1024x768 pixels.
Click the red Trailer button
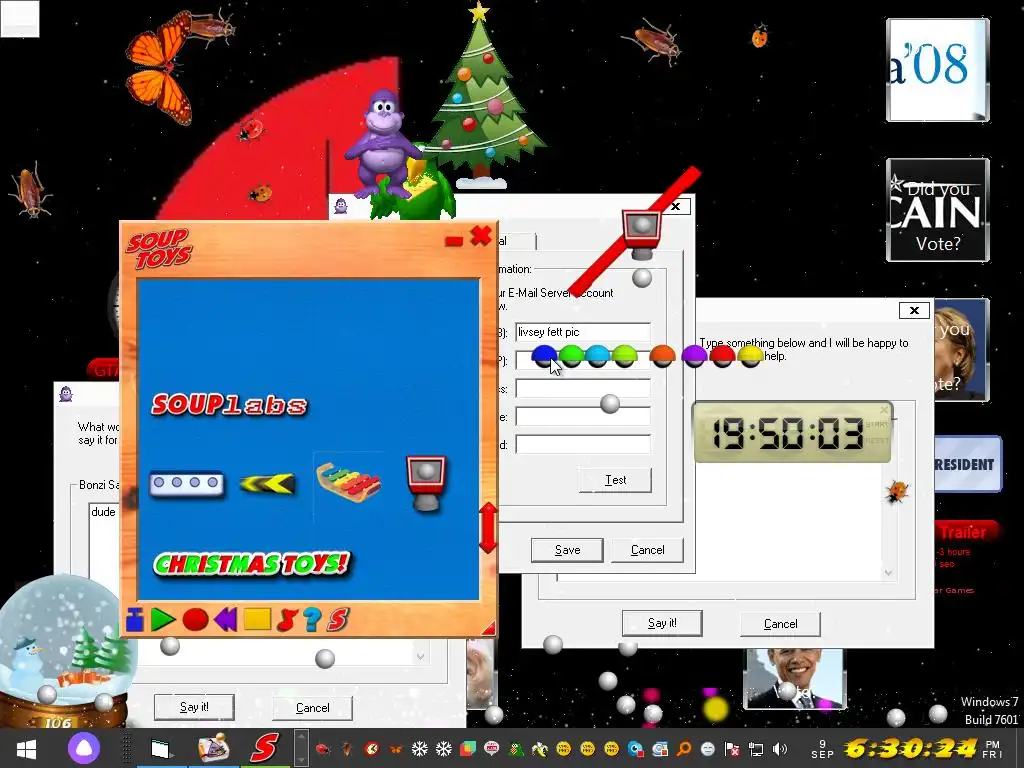click(x=965, y=532)
